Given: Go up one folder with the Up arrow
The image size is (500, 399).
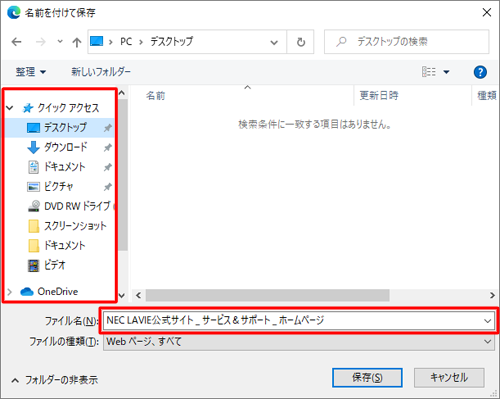Looking at the screenshot, I should tap(77, 42).
